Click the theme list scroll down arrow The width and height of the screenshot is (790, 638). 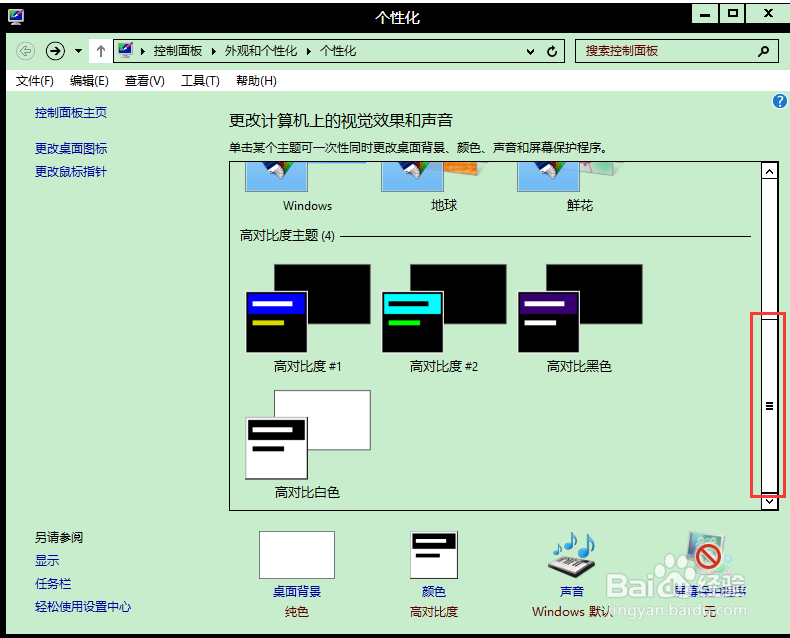coord(769,501)
